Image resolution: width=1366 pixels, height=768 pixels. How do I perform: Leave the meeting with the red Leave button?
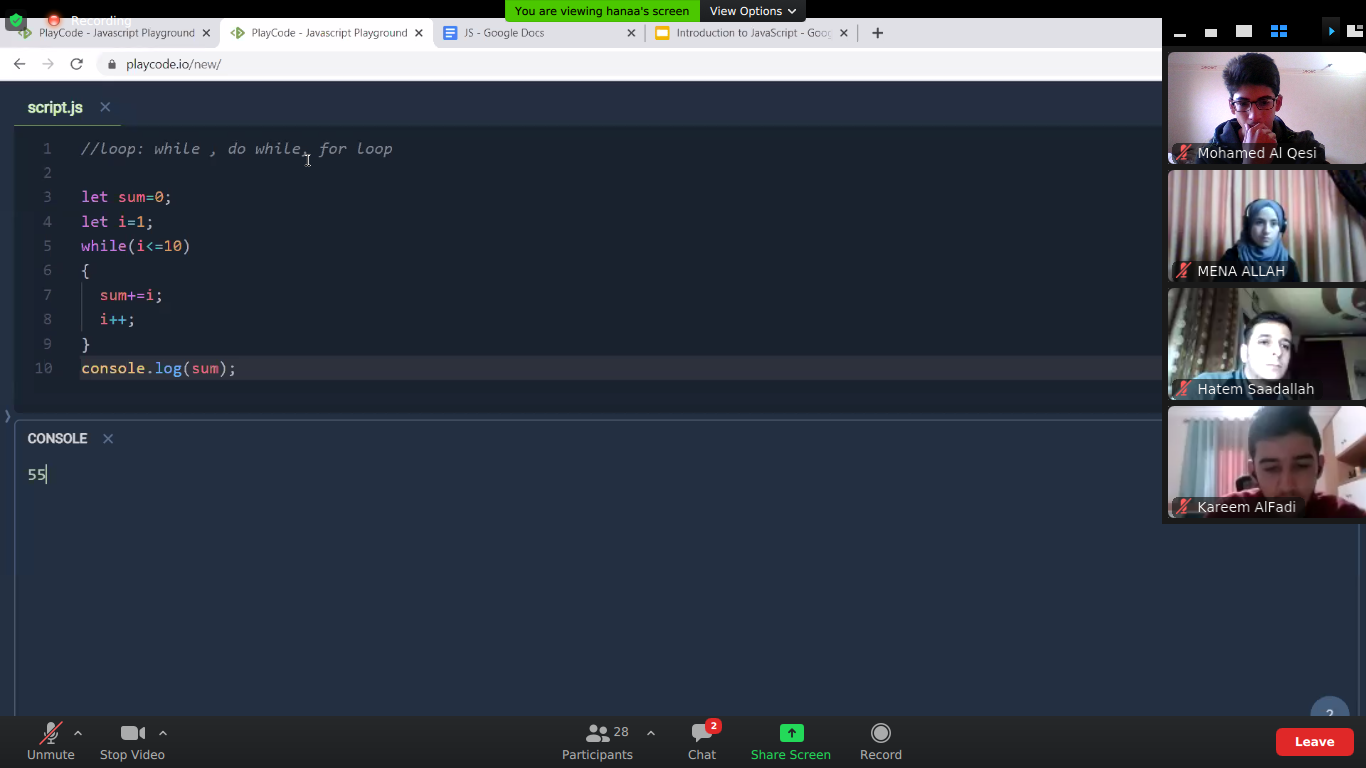[x=1314, y=742]
